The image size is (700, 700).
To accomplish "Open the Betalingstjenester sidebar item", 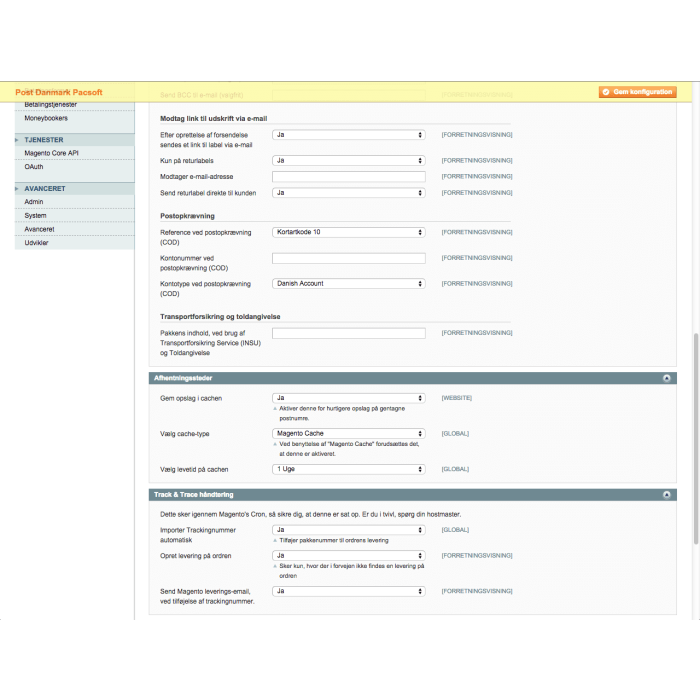I will click(x=50, y=105).
